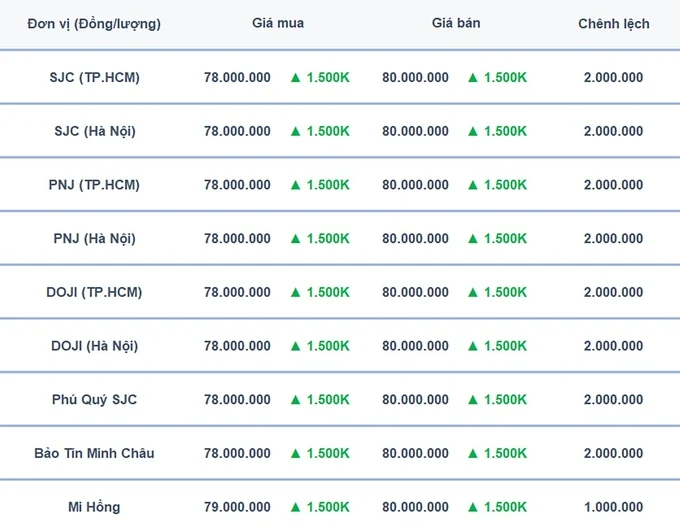Select the 'Bảo Tín Minh Châu' row label
The height and width of the screenshot is (528, 680).
(94, 453)
